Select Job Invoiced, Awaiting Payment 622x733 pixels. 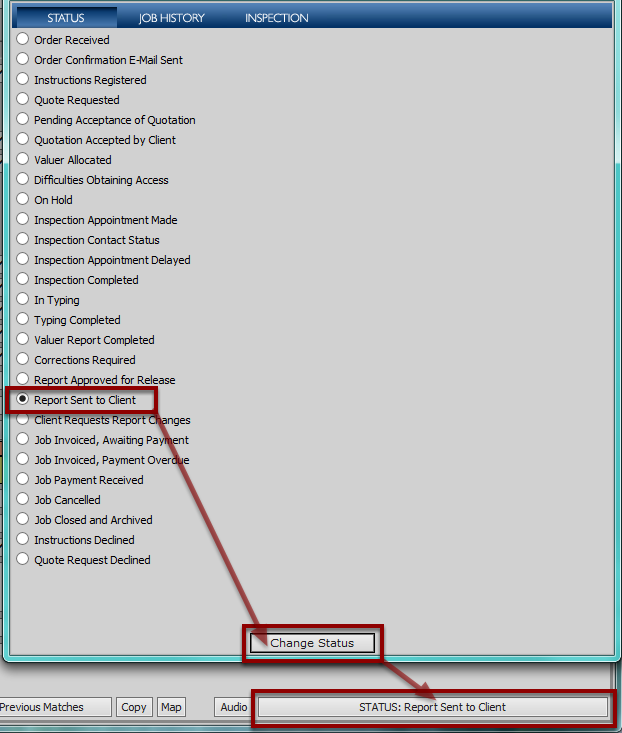pyautogui.click(x=22, y=439)
